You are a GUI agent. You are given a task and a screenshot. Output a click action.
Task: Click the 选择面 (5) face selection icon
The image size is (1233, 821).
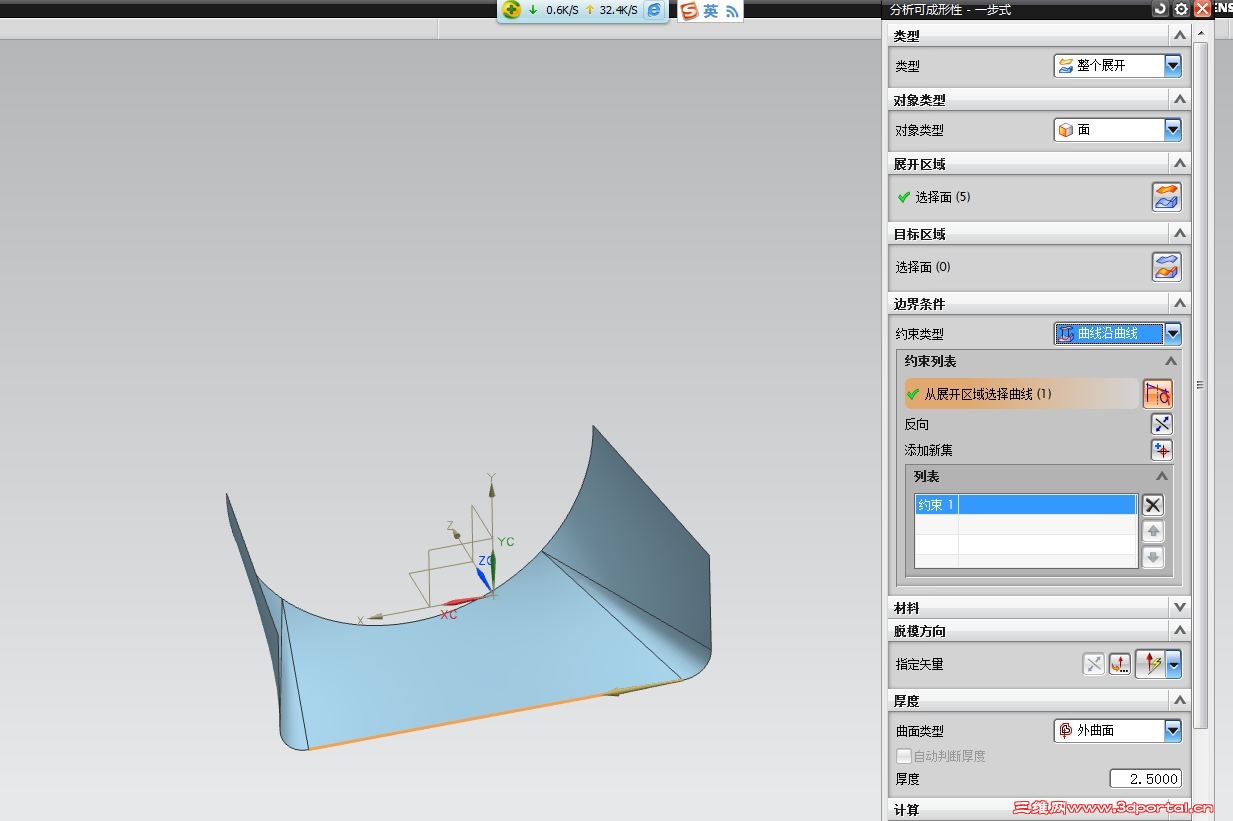[1166, 197]
